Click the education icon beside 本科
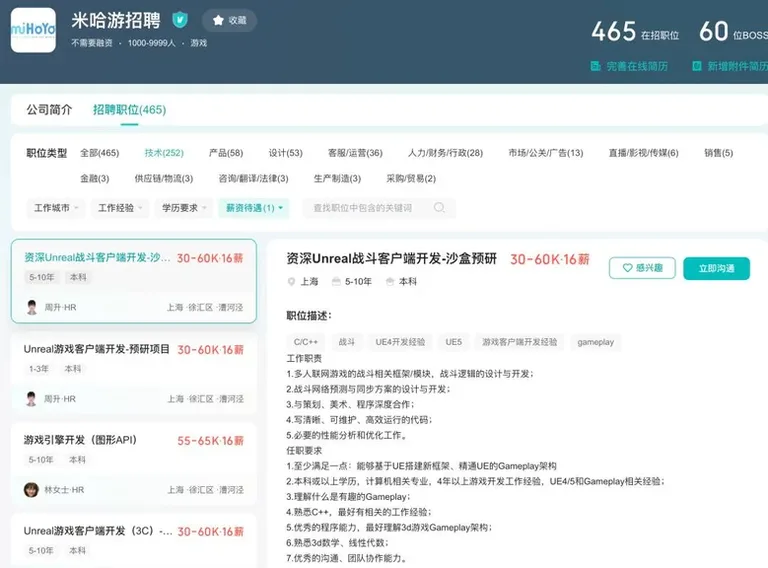 (x=390, y=282)
